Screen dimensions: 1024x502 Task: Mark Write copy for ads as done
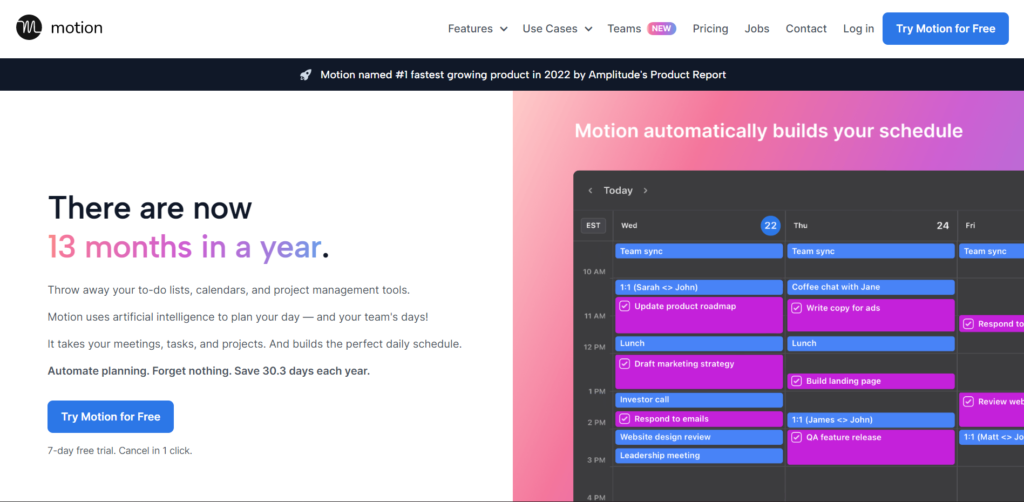(x=797, y=308)
